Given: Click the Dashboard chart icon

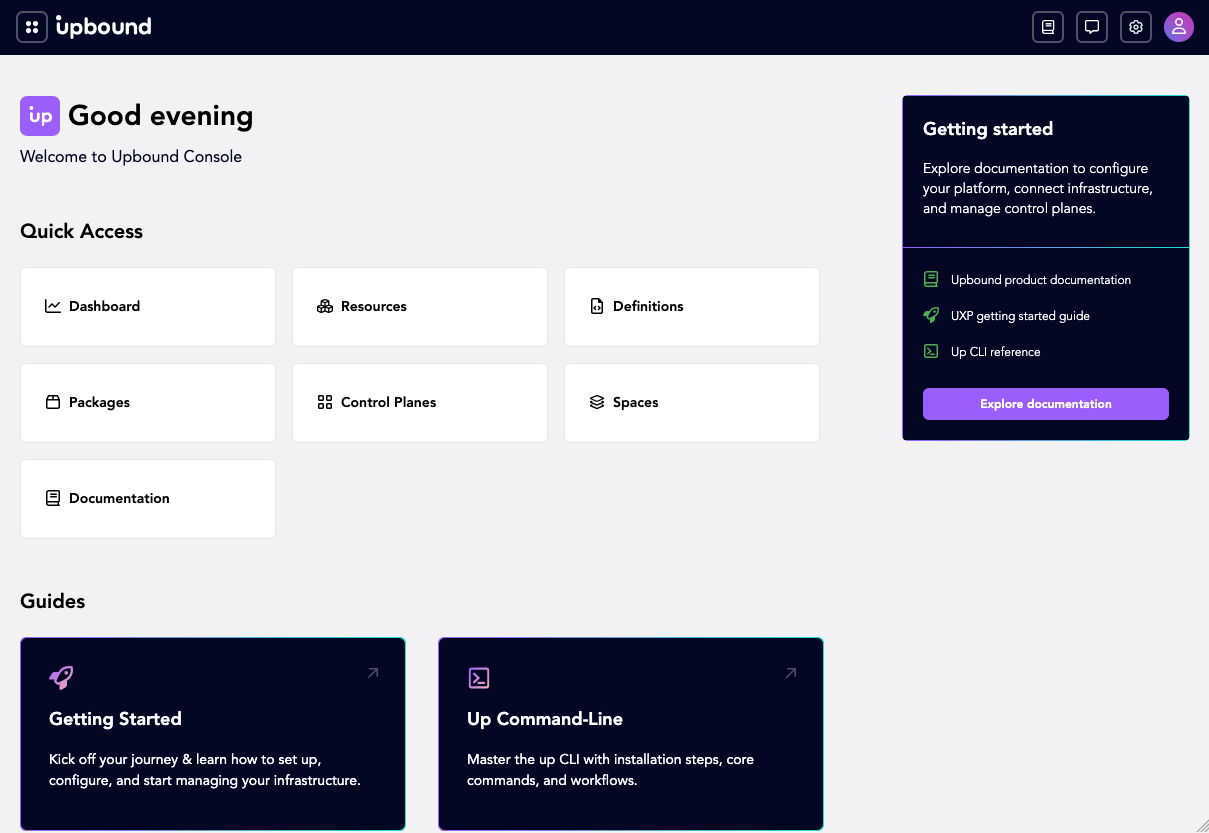Looking at the screenshot, I should point(53,306).
